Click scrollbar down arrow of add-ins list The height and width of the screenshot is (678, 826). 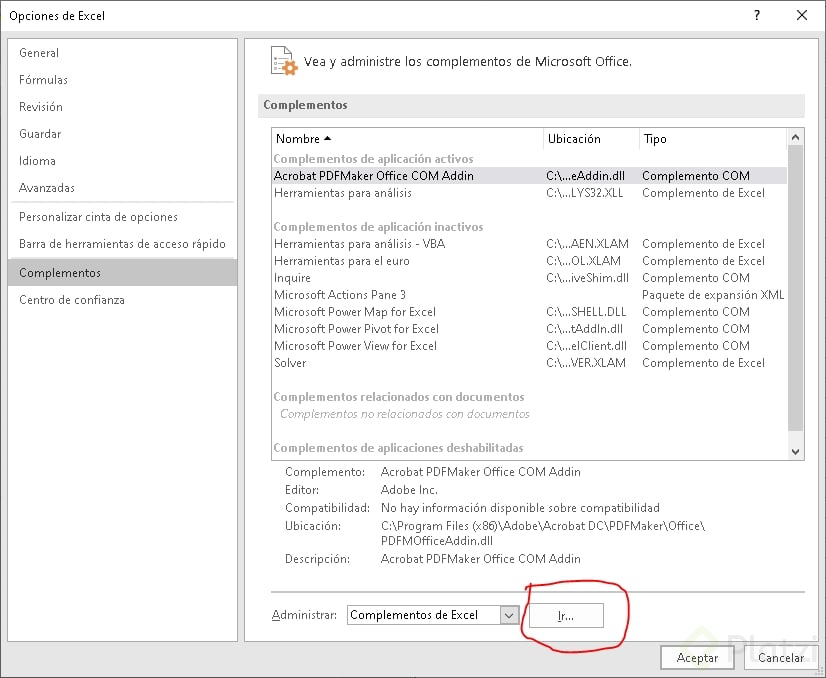[795, 451]
